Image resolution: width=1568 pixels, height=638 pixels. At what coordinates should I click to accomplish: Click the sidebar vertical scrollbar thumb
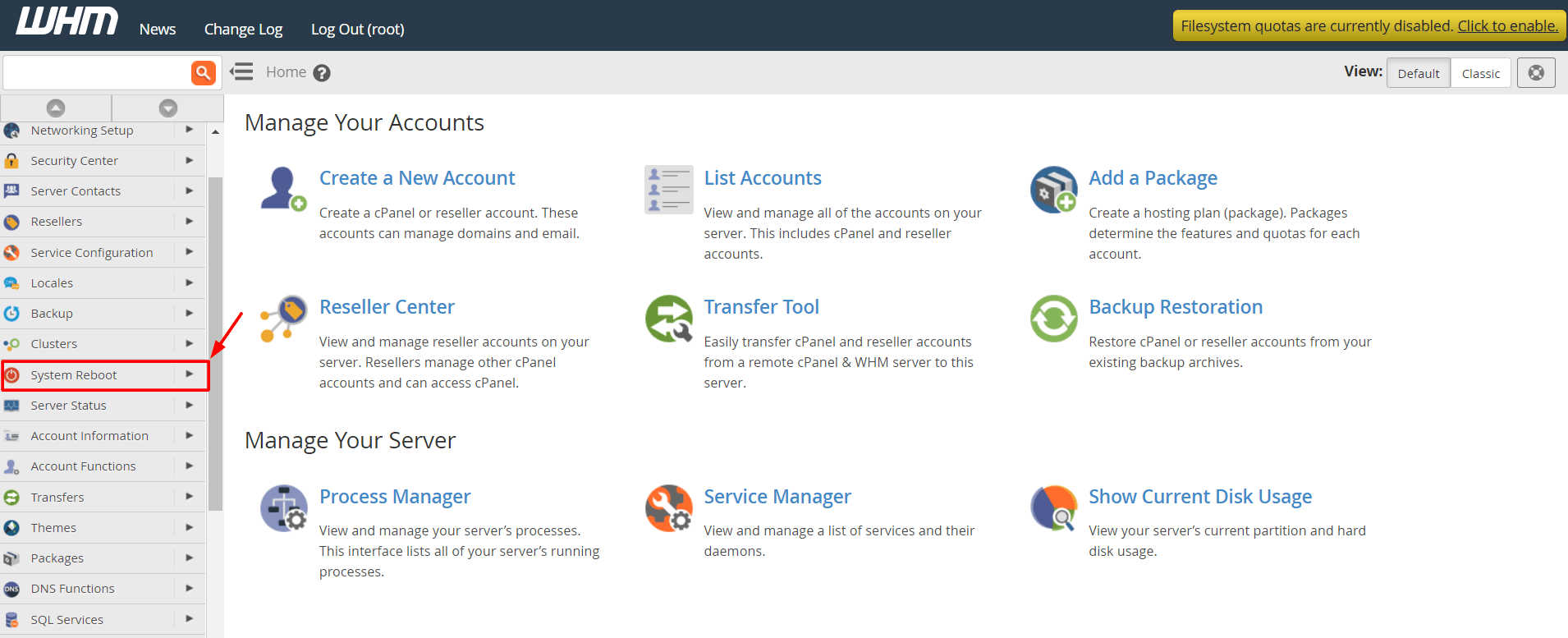pos(215,344)
